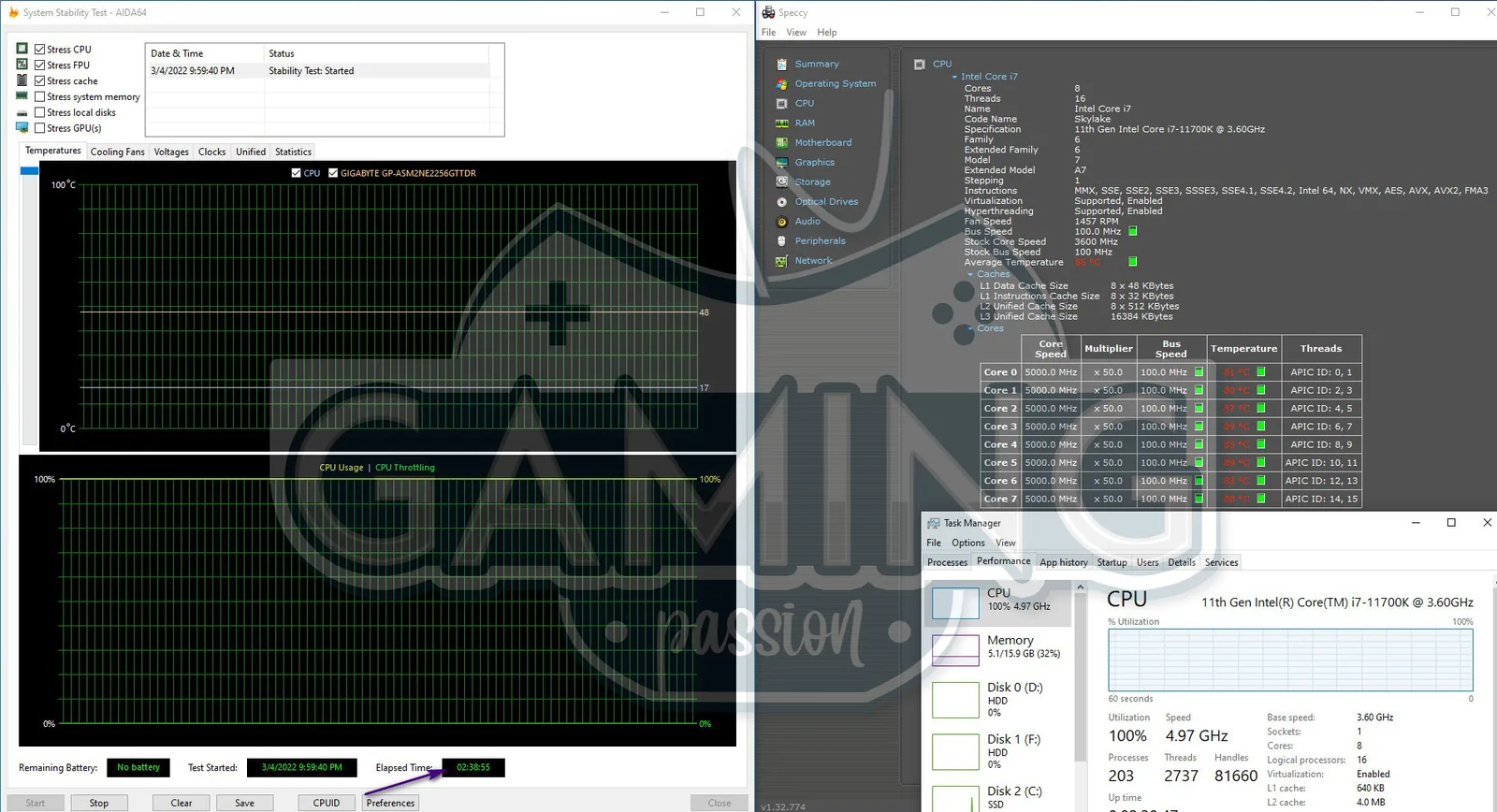
Task: Enable Stress GPU(s) checkbox
Action: pyautogui.click(x=39, y=128)
